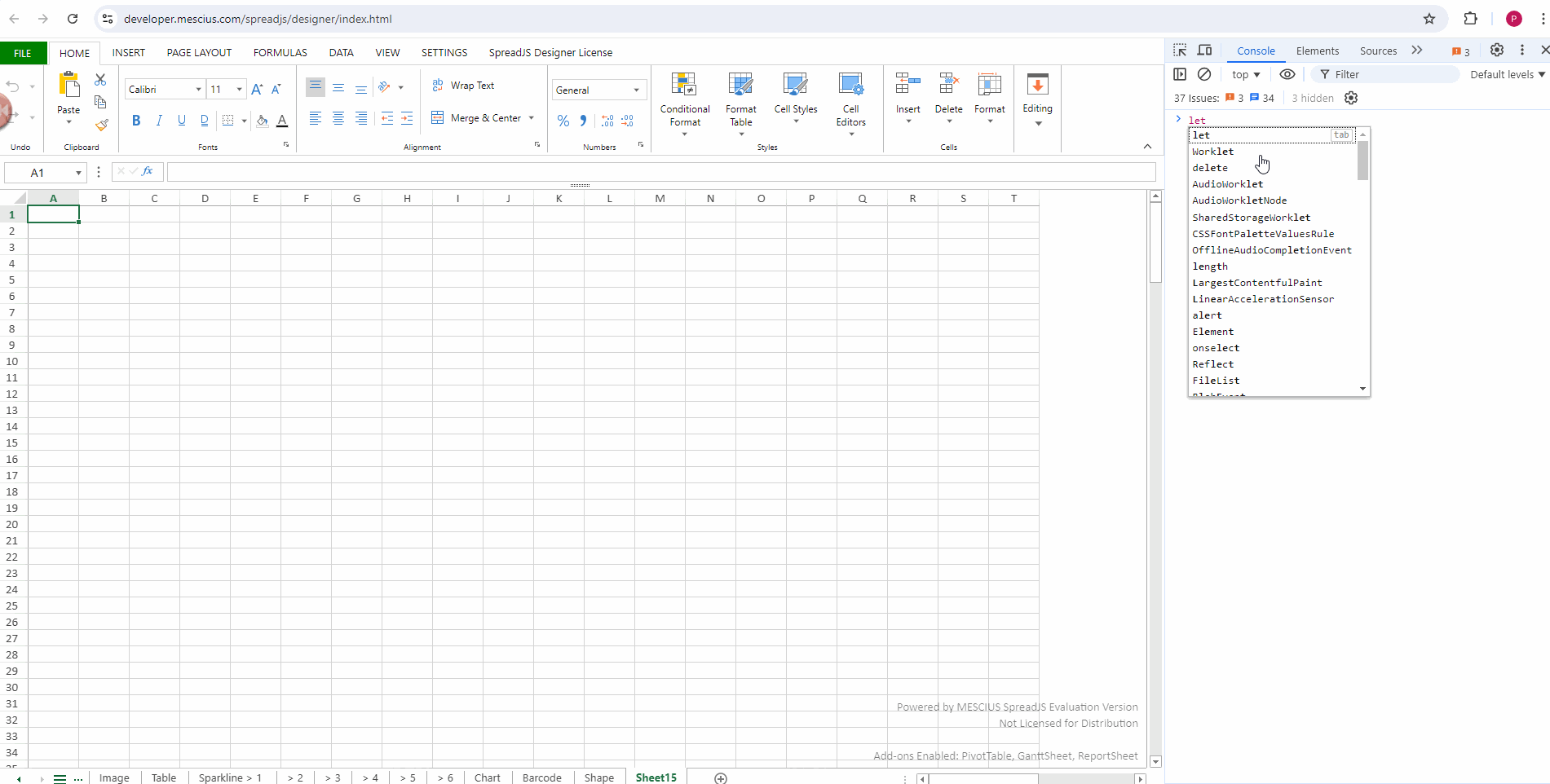
Task: Select 'delete' autocomplete suggestion
Action: pyautogui.click(x=1272, y=168)
